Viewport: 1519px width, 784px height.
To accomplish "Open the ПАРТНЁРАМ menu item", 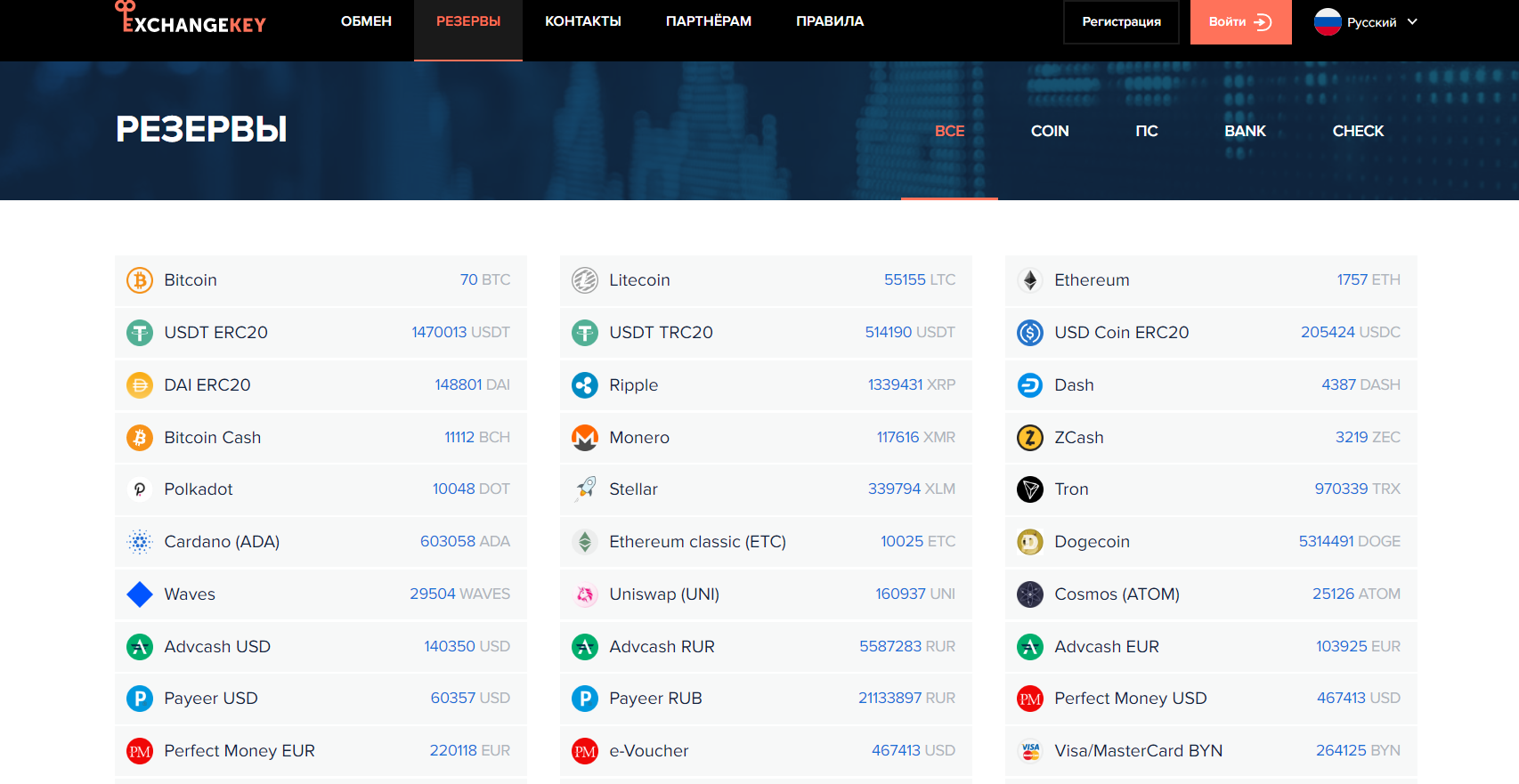I will (709, 21).
